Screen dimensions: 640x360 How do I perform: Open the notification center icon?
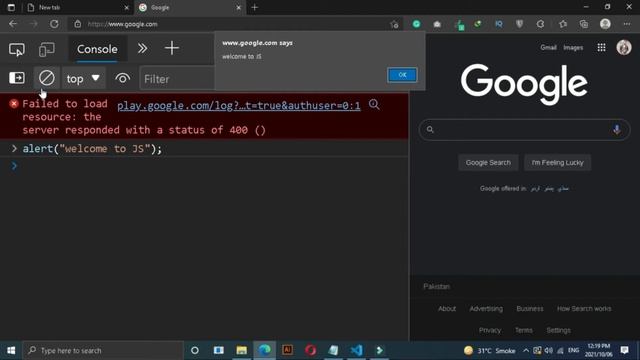pyautogui.click(x=624, y=350)
